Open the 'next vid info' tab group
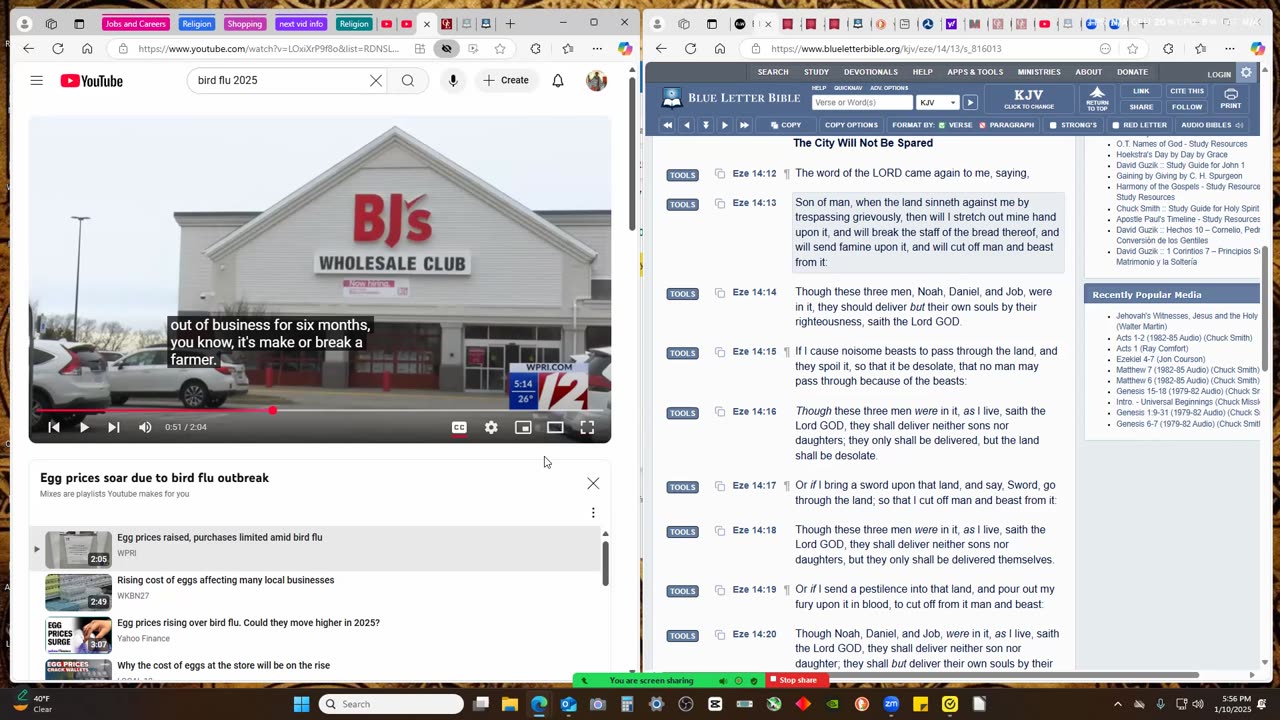The width and height of the screenshot is (1280, 720). click(301, 23)
